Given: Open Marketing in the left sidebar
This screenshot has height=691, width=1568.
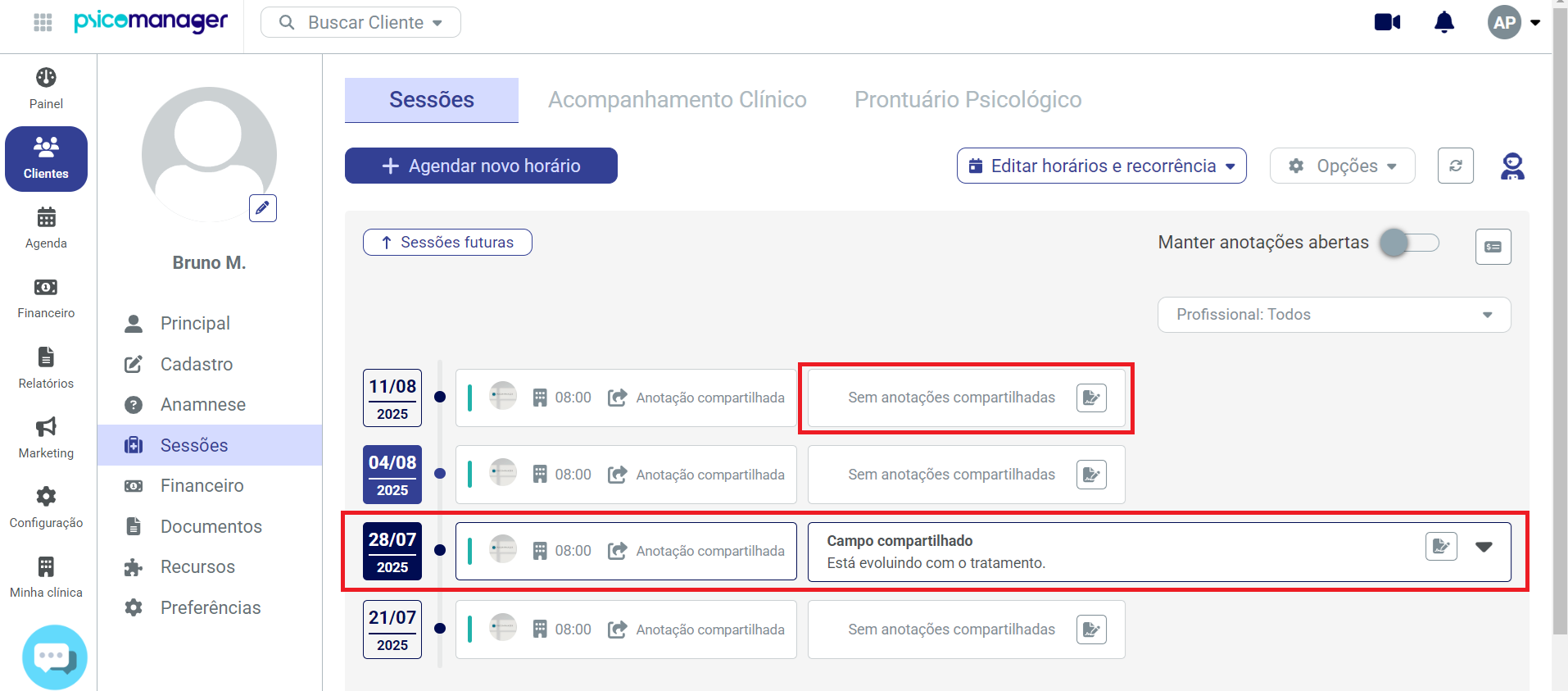Looking at the screenshot, I should pyautogui.click(x=46, y=438).
